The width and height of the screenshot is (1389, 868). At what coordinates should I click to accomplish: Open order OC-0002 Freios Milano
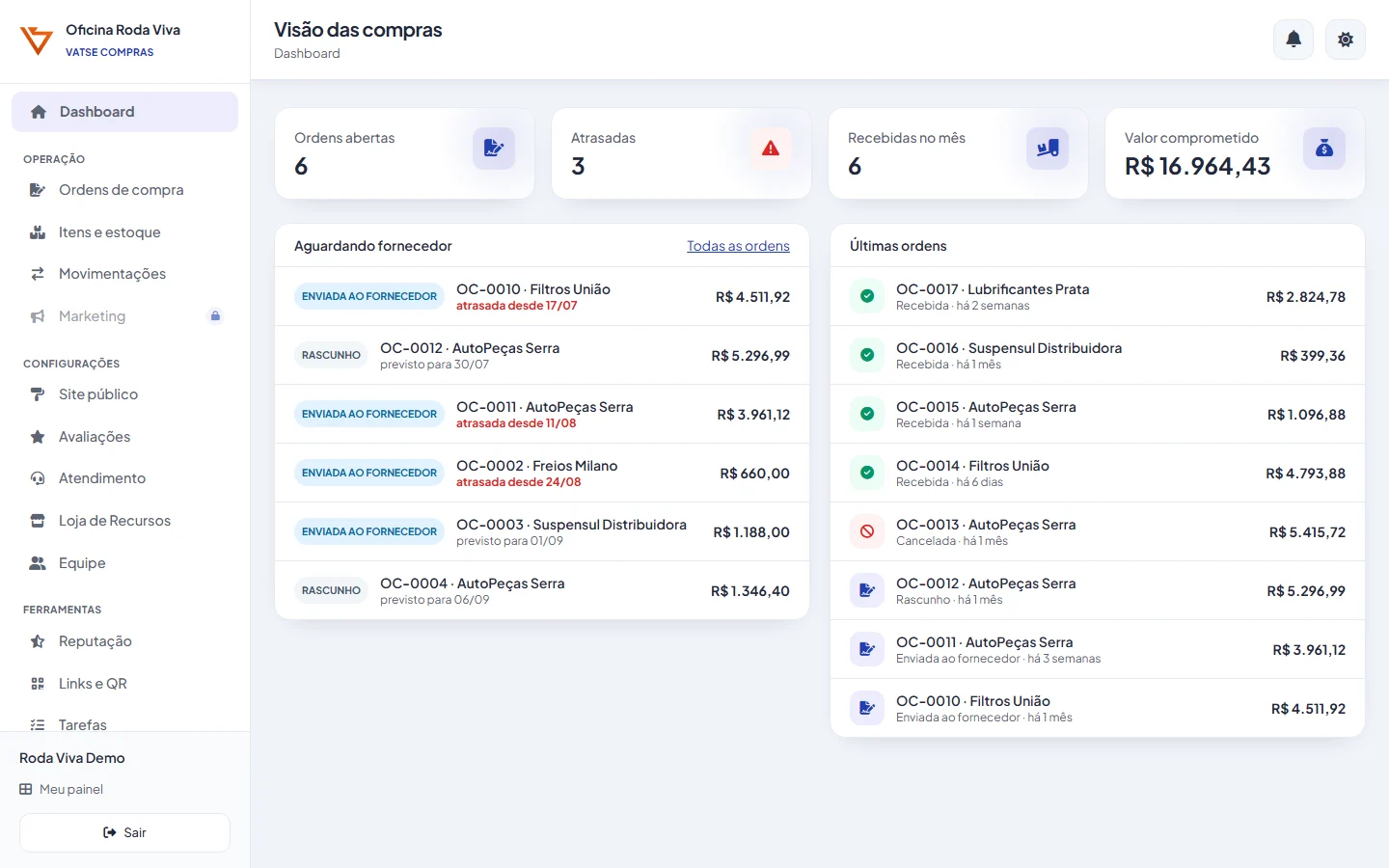point(542,473)
